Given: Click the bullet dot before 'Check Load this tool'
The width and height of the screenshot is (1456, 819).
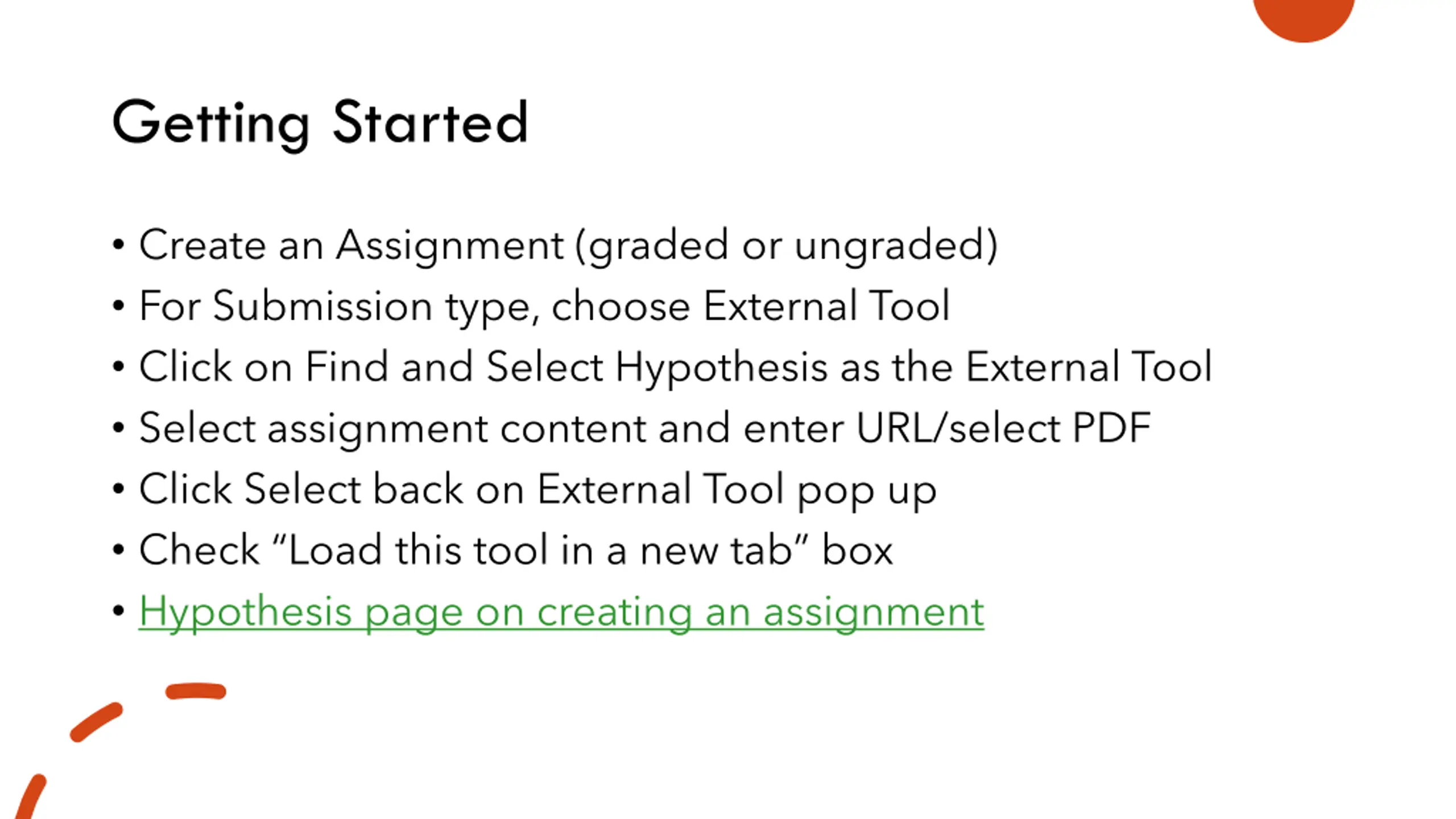Looking at the screenshot, I should [118, 551].
